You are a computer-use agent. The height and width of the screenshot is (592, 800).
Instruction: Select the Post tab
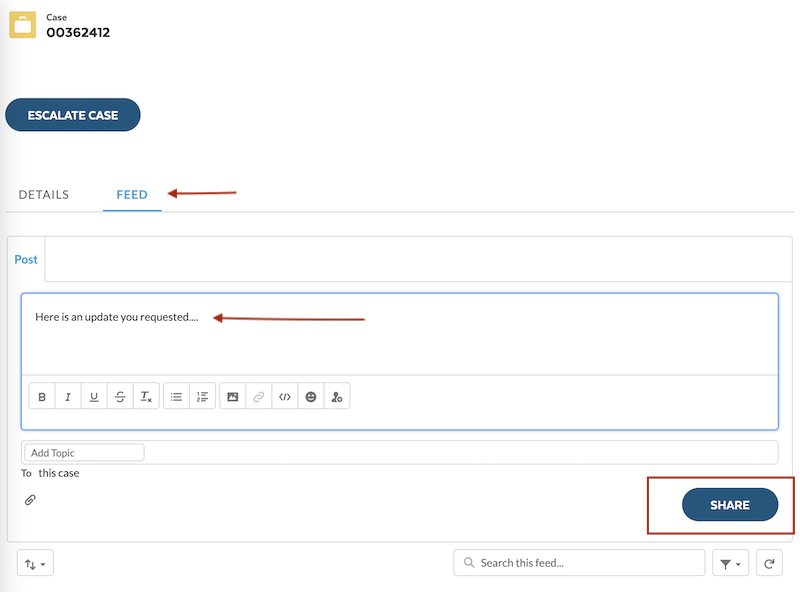tap(26, 259)
